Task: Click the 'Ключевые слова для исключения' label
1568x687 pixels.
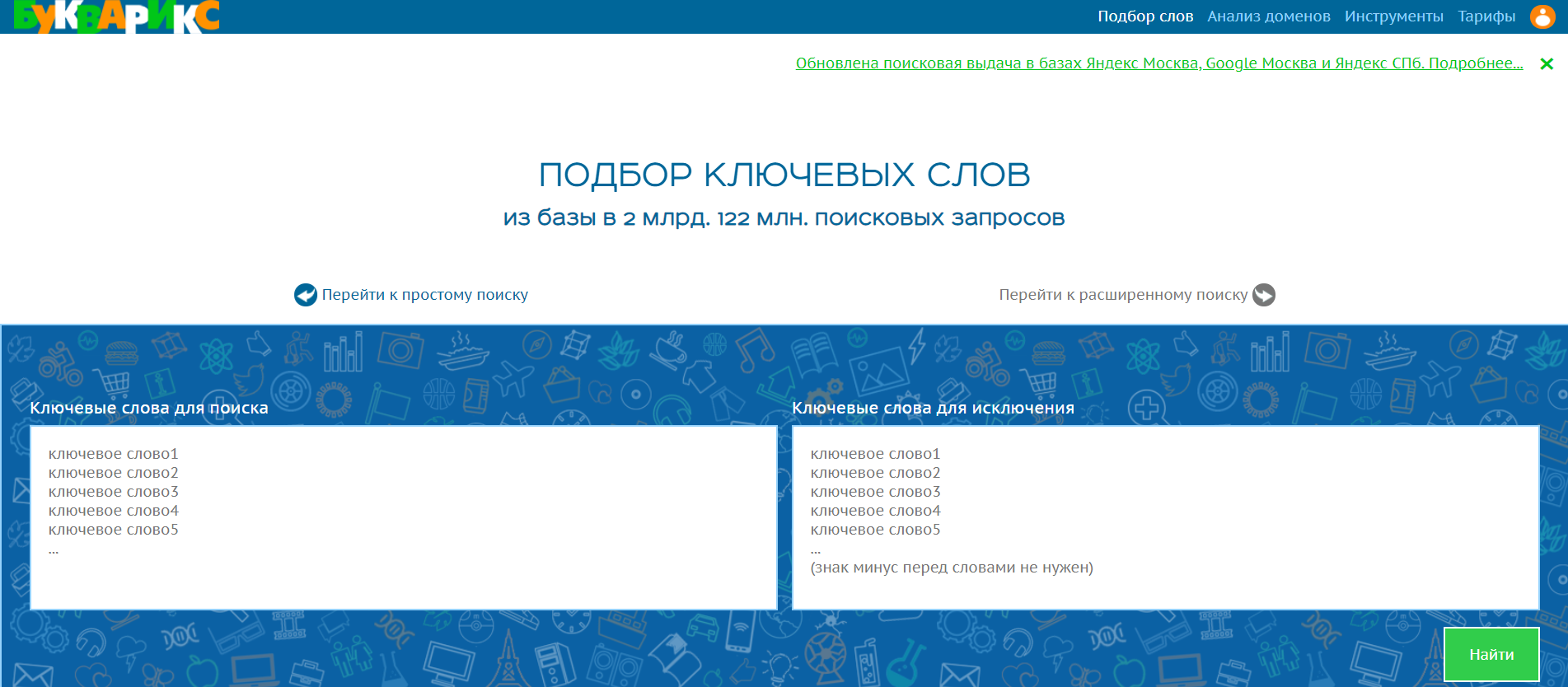Action: pos(933,408)
